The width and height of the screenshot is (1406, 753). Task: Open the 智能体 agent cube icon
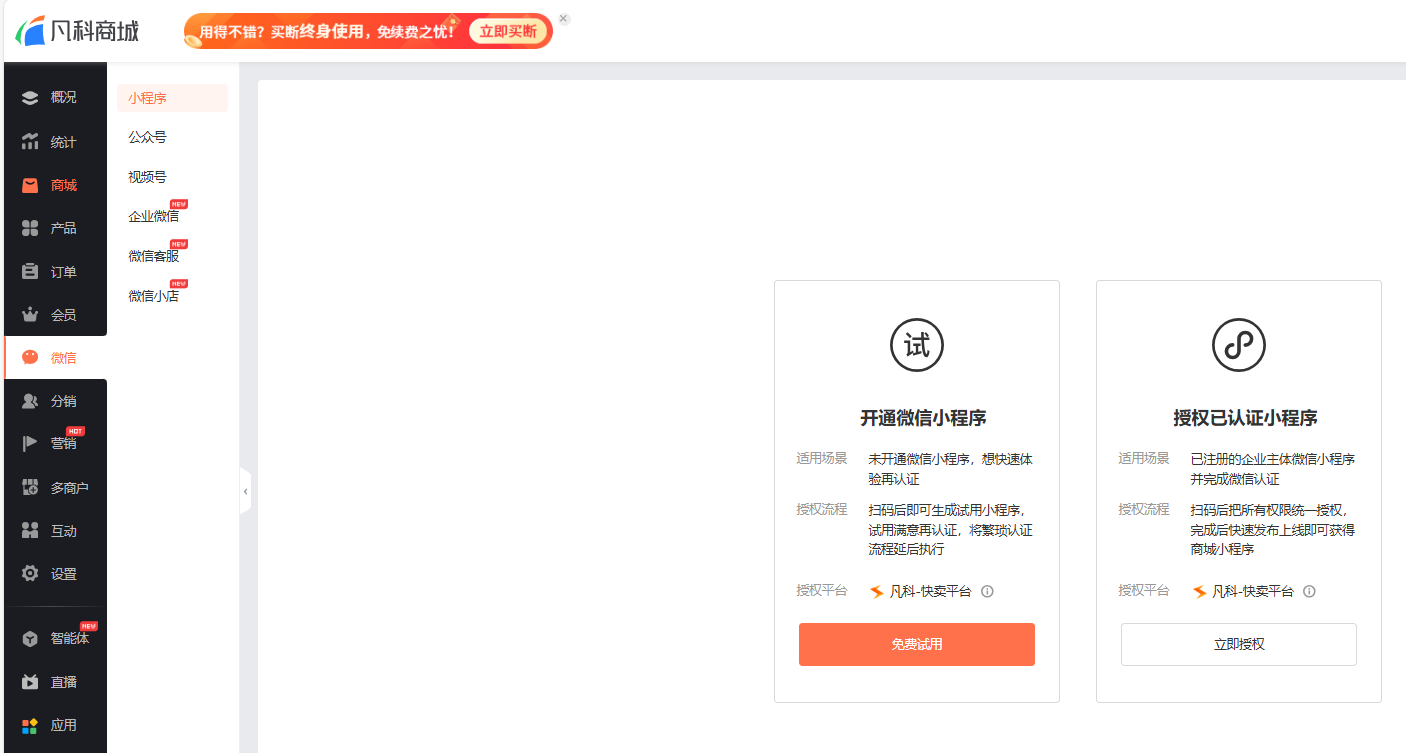[30, 639]
